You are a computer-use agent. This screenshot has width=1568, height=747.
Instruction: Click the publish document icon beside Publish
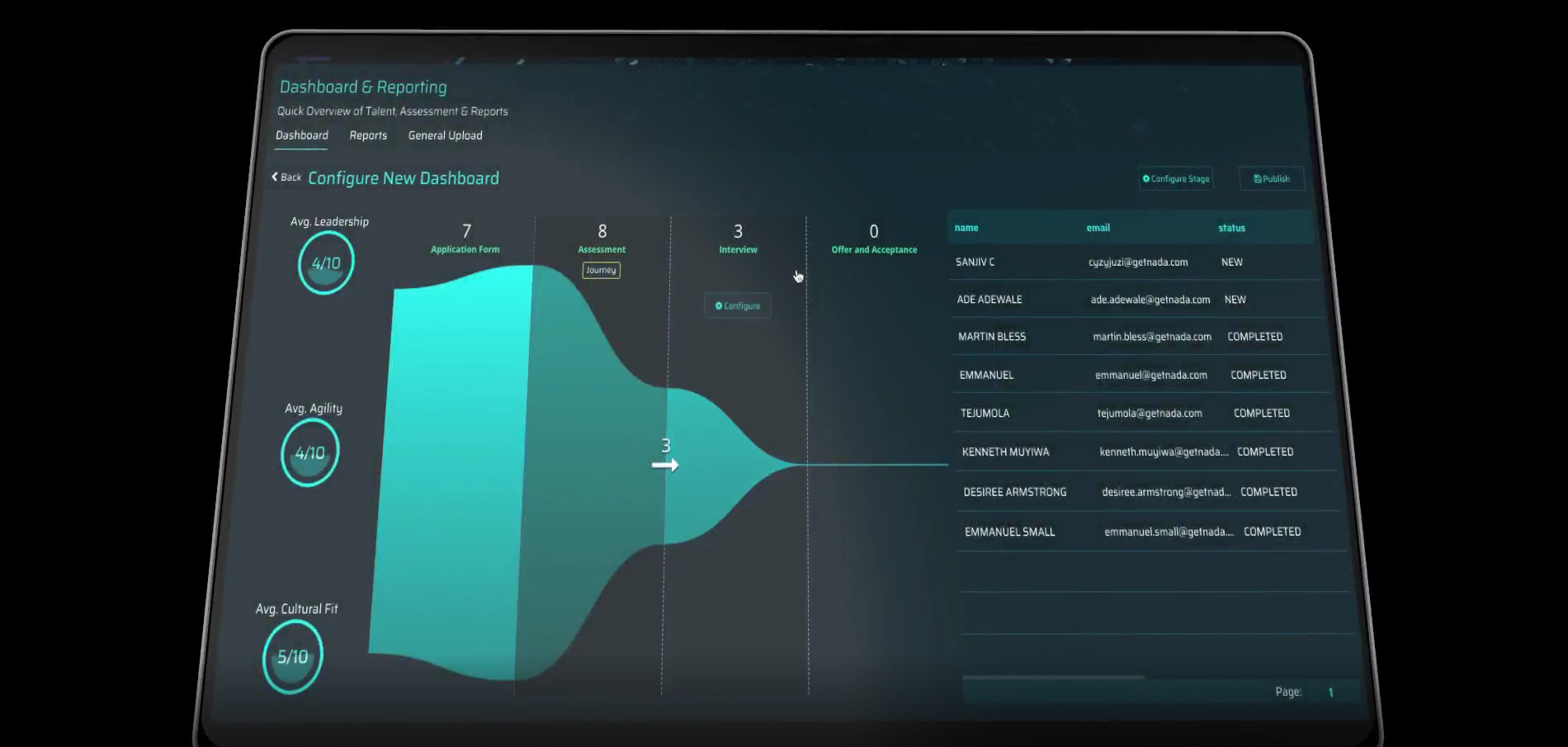tap(1257, 178)
